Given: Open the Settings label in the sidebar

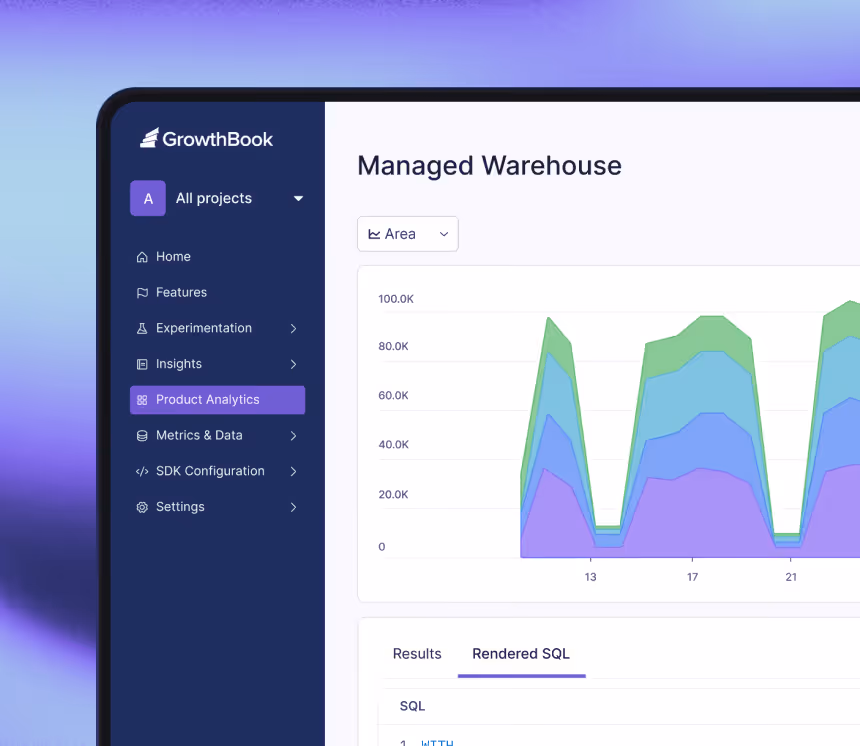Looking at the screenshot, I should pos(180,507).
